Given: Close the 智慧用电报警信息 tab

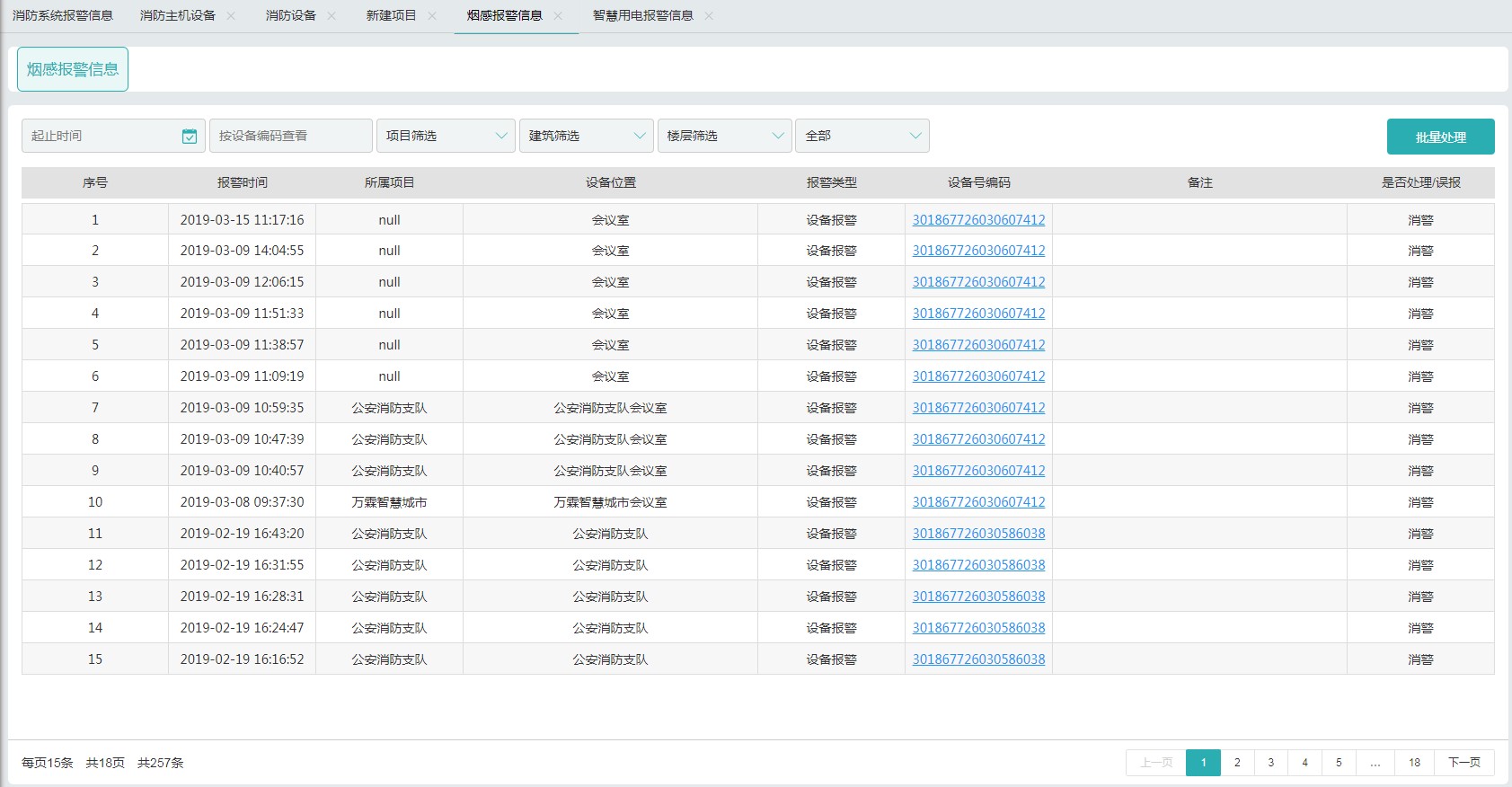Looking at the screenshot, I should pyautogui.click(x=709, y=16).
